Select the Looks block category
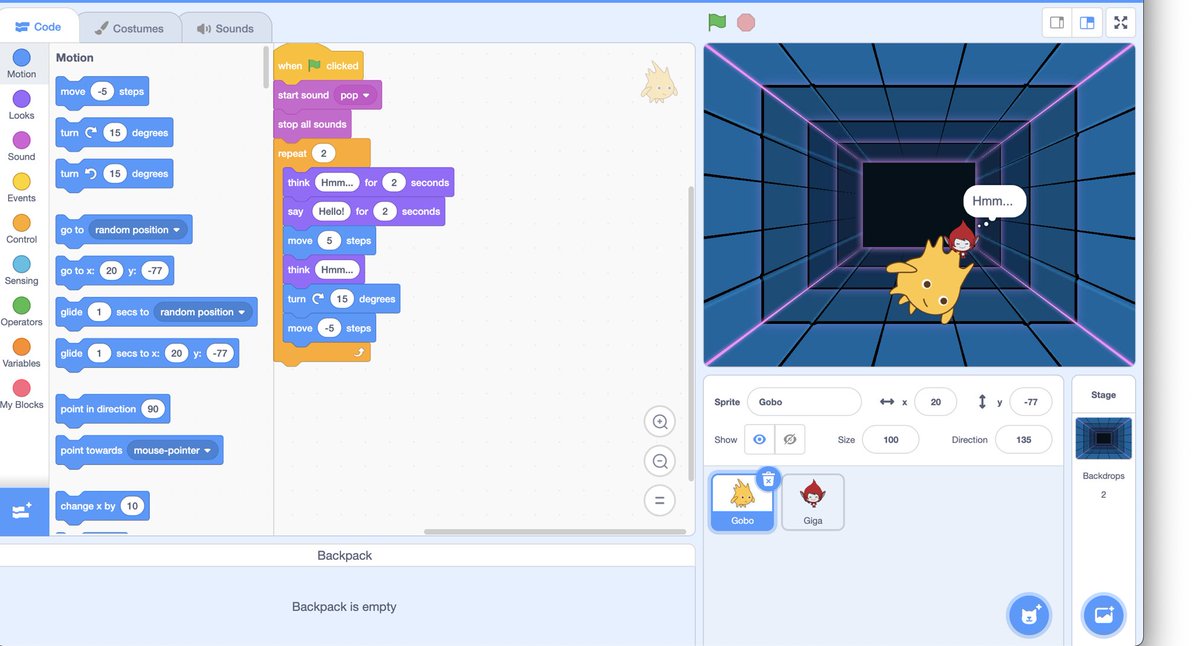The width and height of the screenshot is (1200, 646). [x=21, y=105]
